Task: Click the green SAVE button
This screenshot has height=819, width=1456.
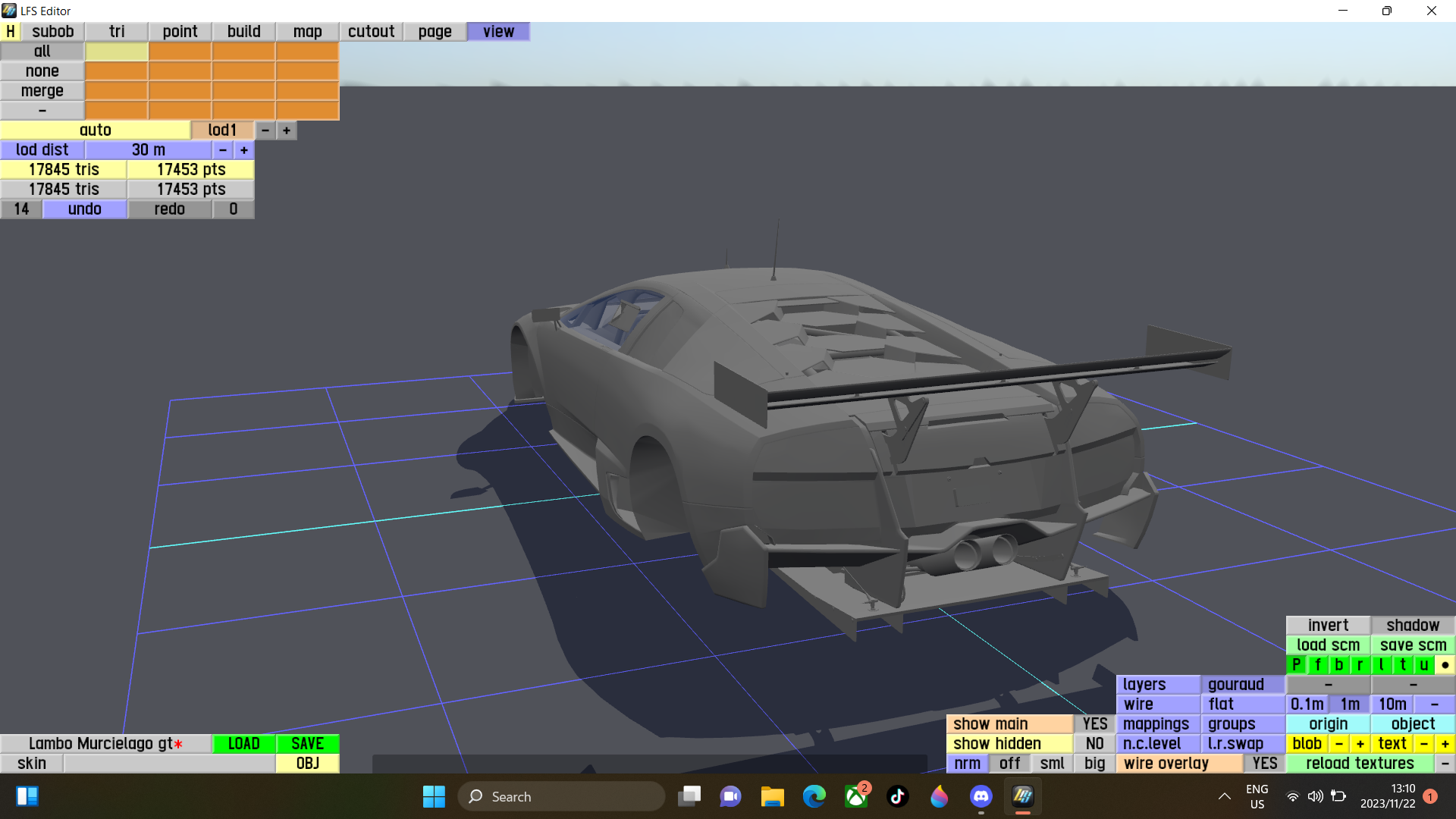Action: 307,744
